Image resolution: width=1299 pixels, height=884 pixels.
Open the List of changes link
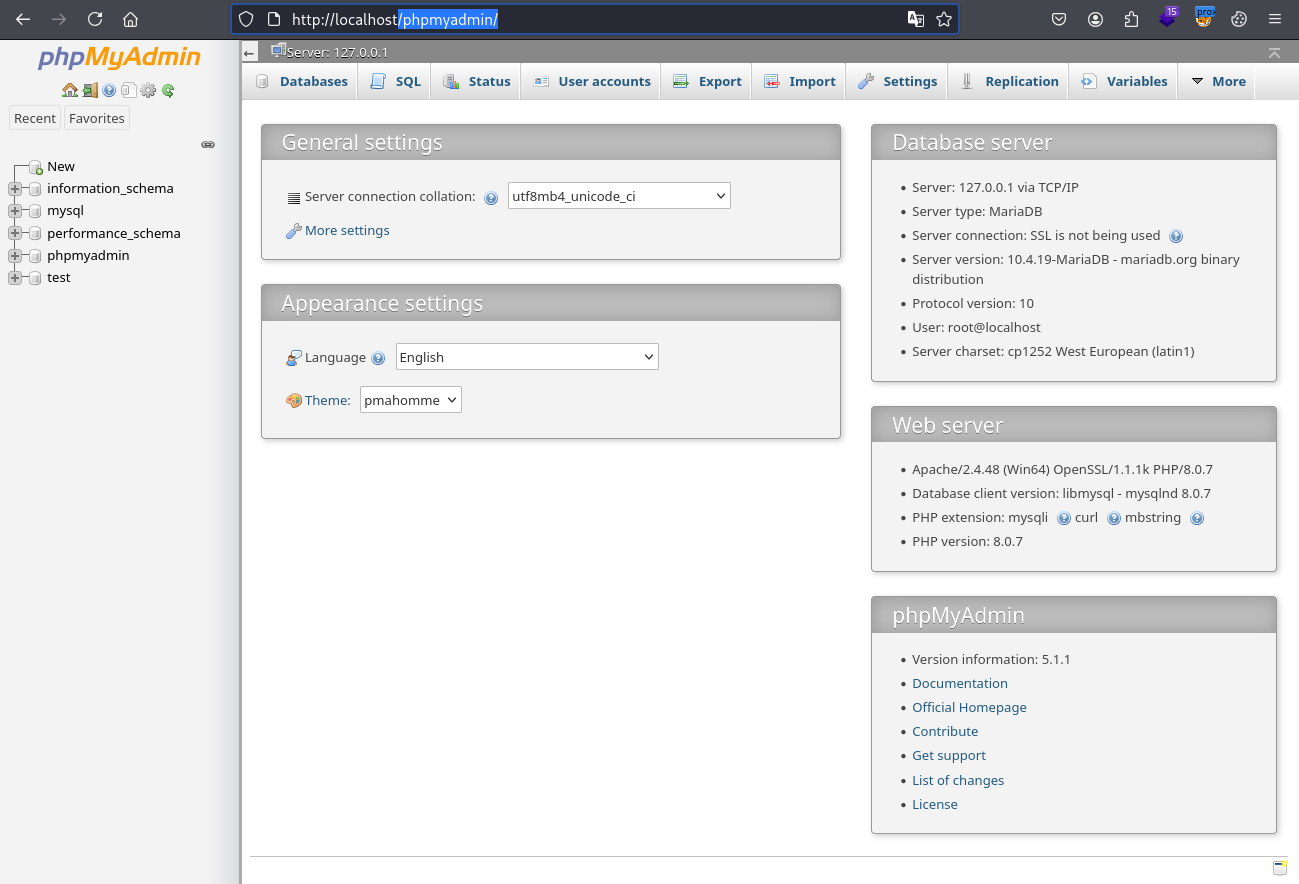(x=958, y=781)
